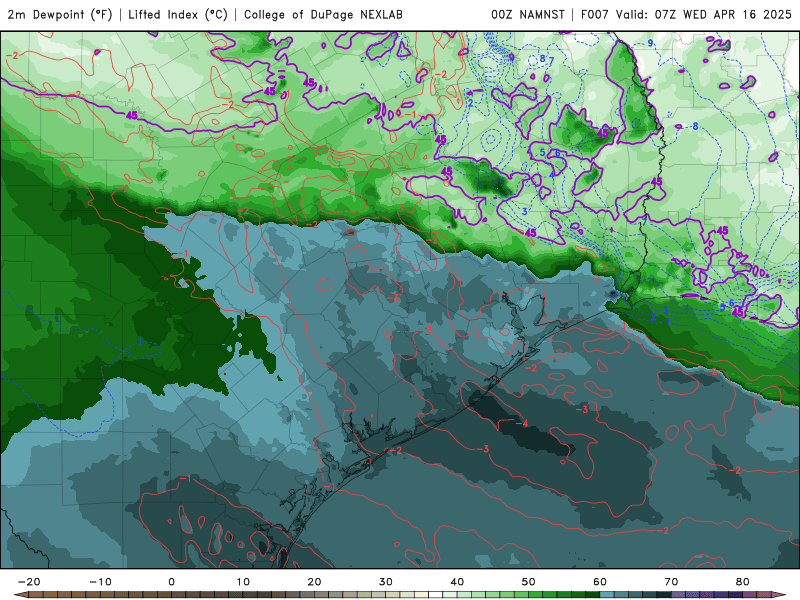
Task: Click the 60 label on the color scale
Action: click(600, 582)
